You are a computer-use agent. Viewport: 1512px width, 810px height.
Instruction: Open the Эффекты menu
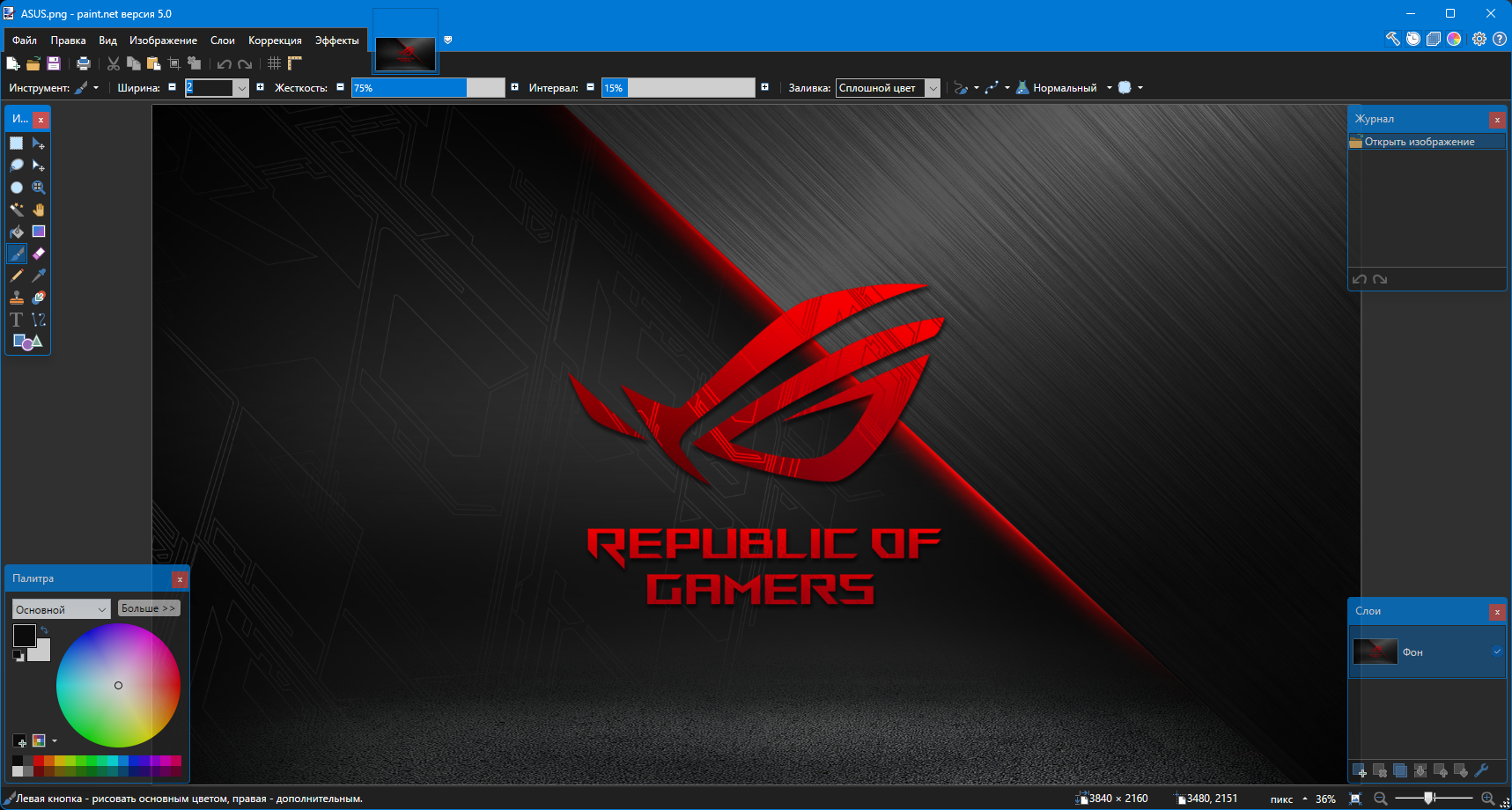(x=337, y=40)
